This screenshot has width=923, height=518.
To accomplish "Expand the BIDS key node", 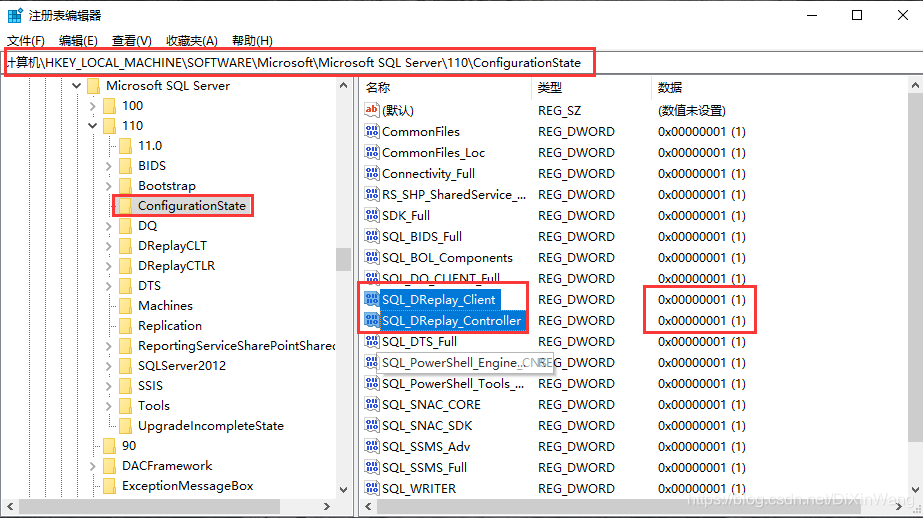I will (108, 166).
